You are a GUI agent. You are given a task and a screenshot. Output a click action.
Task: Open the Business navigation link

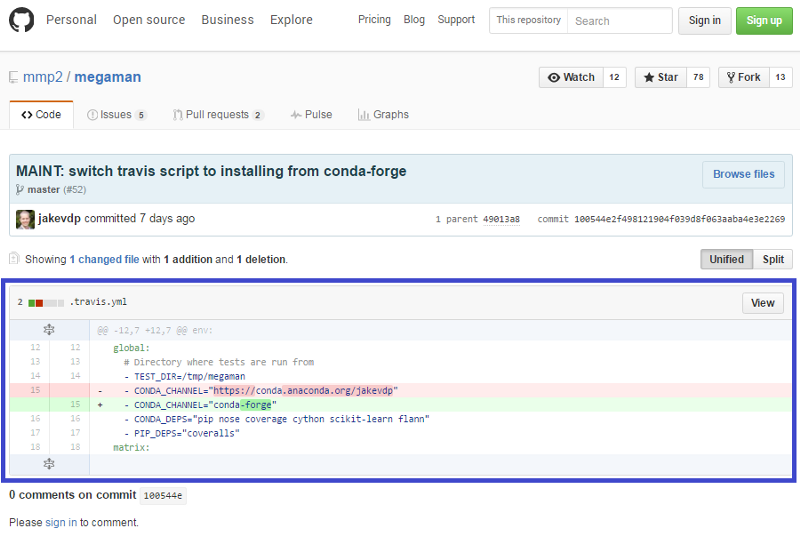point(228,20)
